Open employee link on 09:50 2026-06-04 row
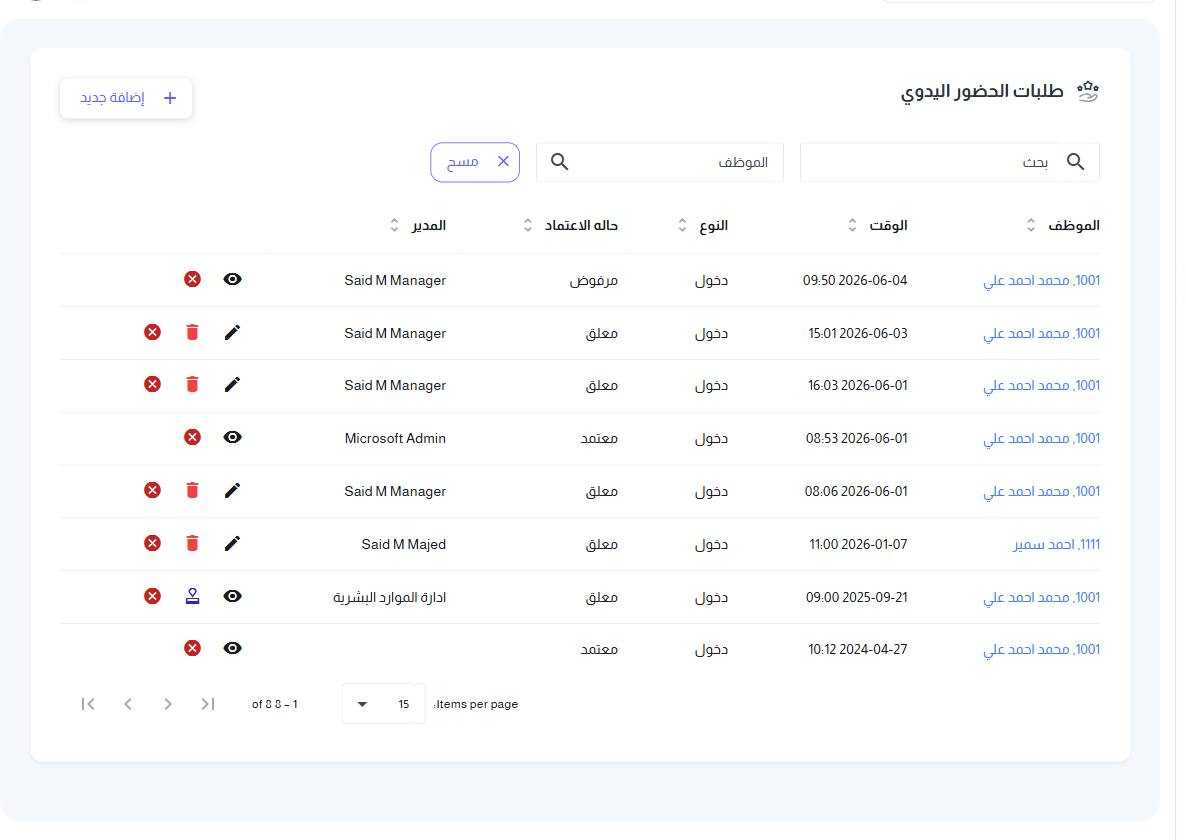This screenshot has width=1186, height=840. 1041,281
